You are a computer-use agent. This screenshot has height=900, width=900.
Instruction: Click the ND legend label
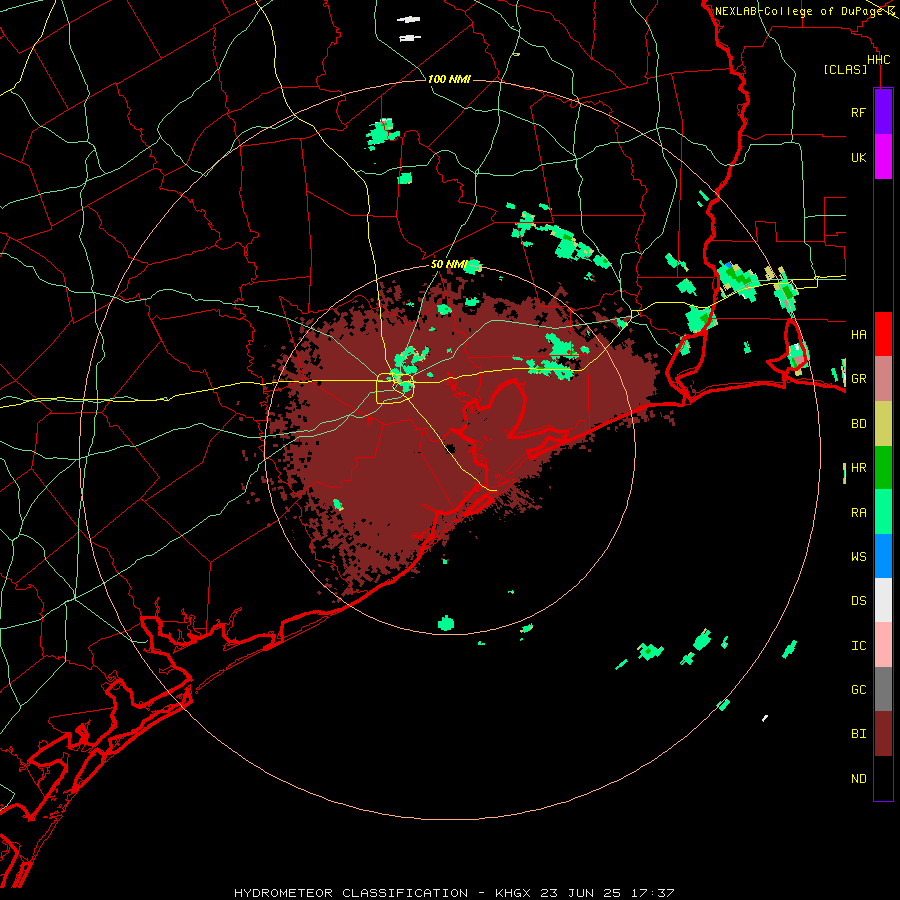(x=858, y=779)
